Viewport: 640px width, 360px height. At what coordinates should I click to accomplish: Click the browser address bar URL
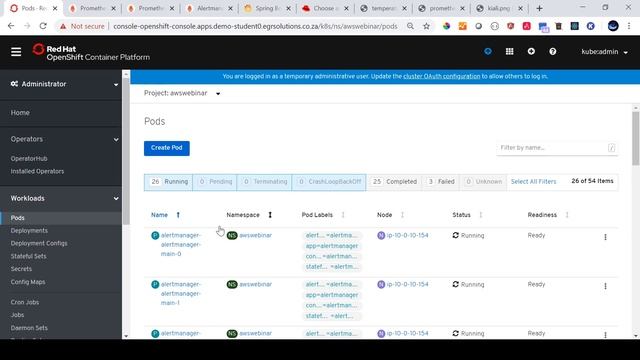click(x=255, y=26)
